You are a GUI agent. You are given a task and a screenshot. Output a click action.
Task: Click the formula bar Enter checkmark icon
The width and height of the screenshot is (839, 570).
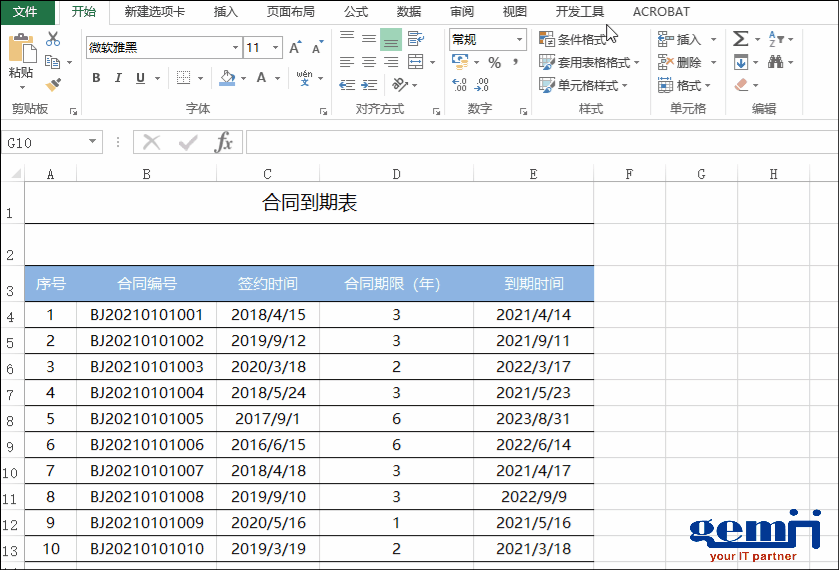click(x=188, y=142)
